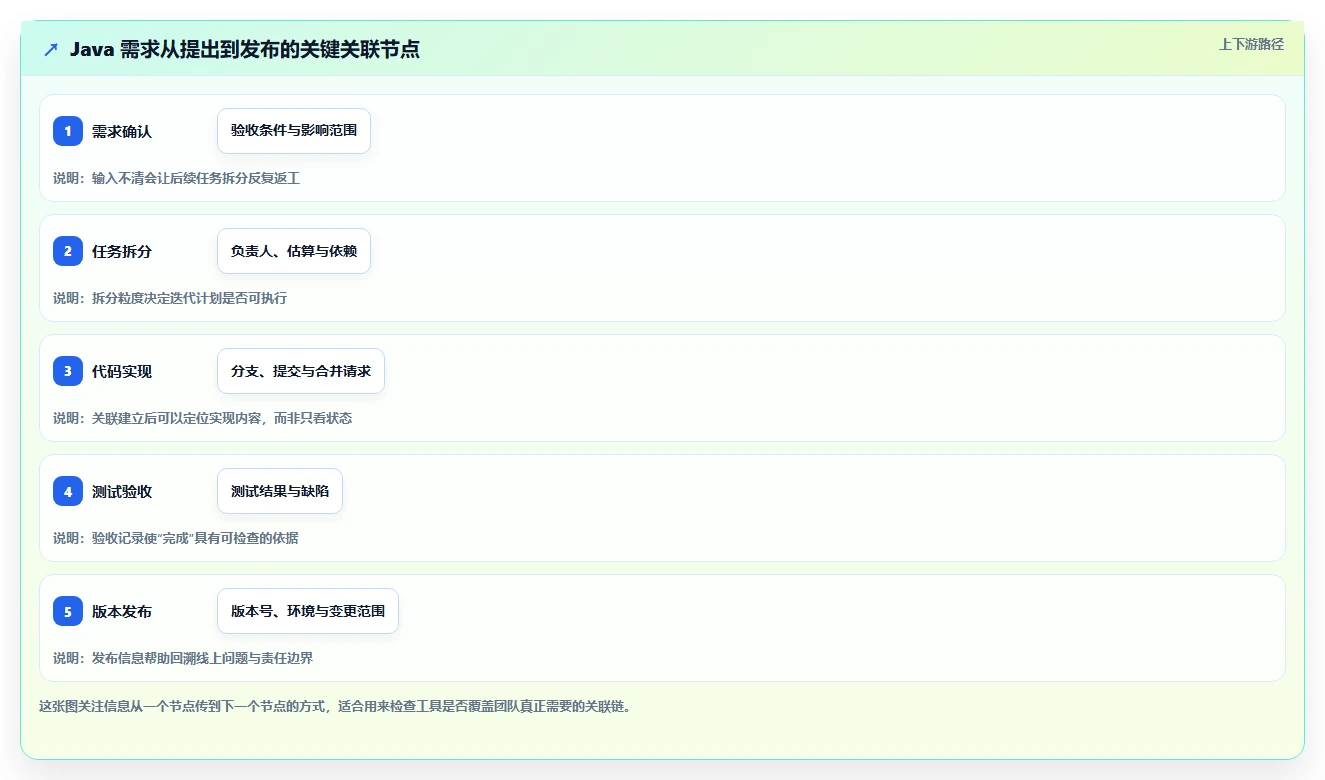This screenshot has height=780, width=1325.
Task: Click the 版本号、环境与变更范围 chip
Action: click(x=308, y=611)
